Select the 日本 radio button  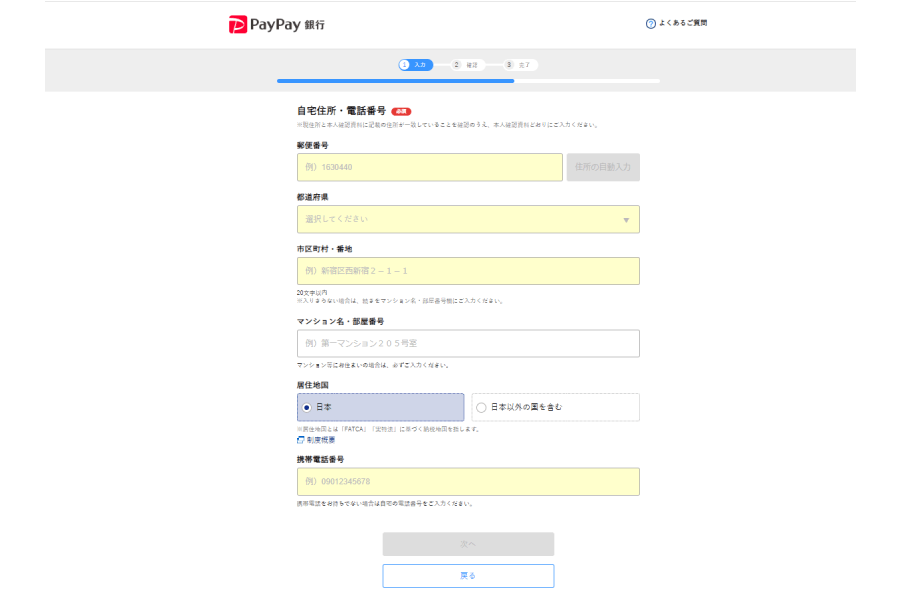pyautogui.click(x=307, y=407)
